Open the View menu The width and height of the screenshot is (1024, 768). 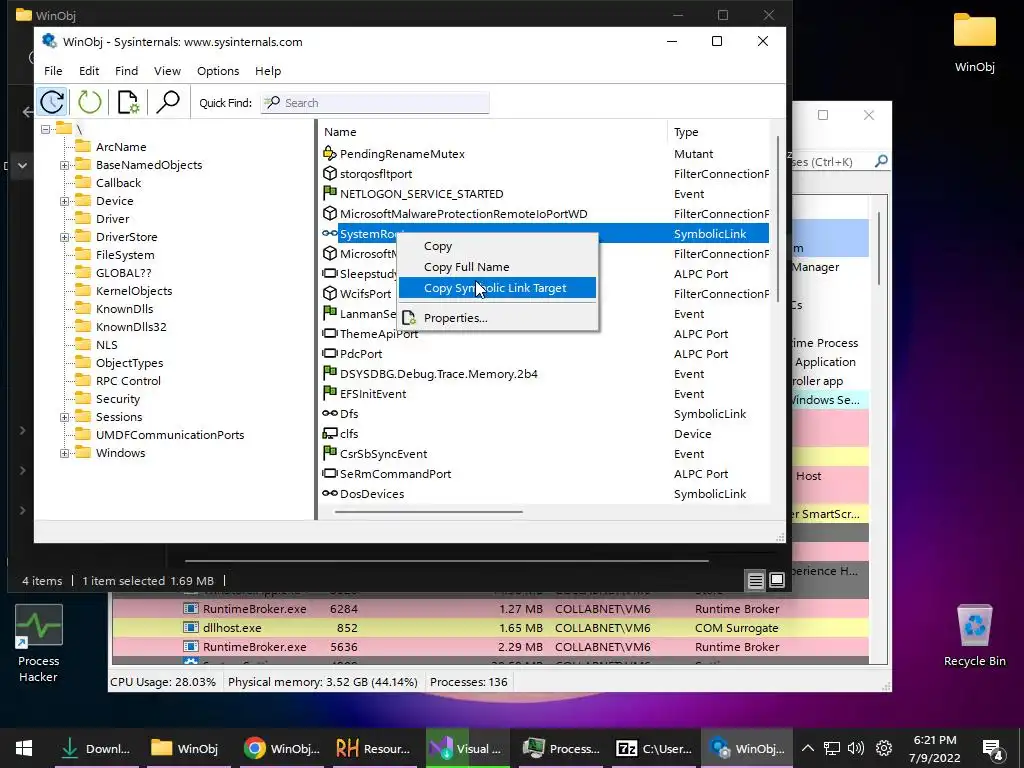[x=167, y=71]
